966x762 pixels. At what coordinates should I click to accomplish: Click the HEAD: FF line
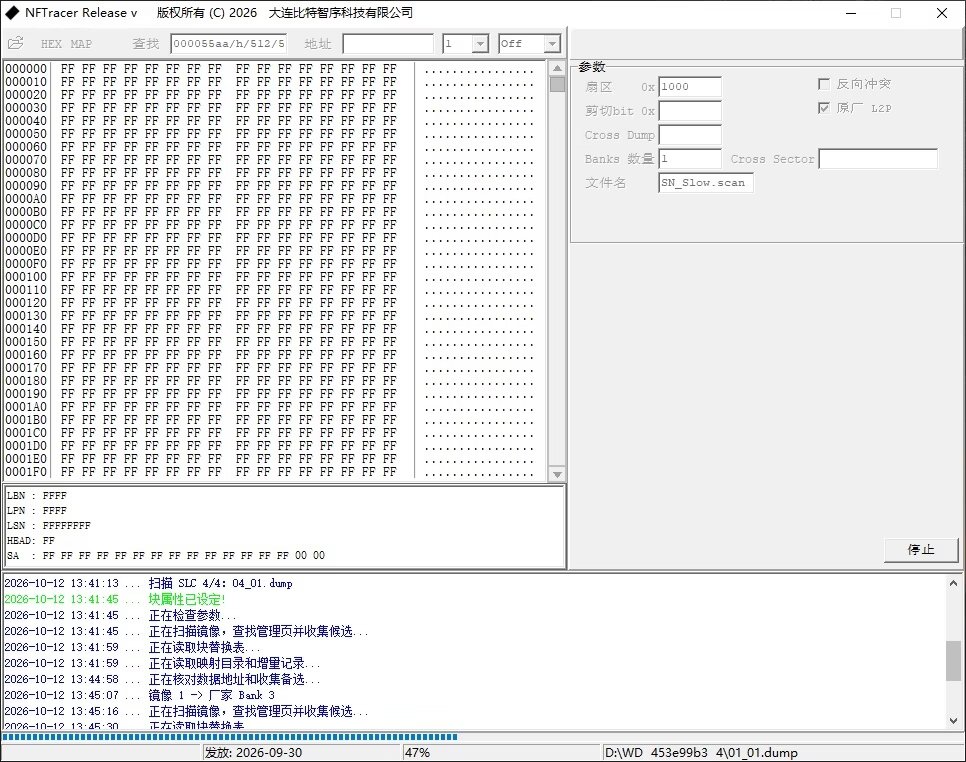tap(31, 540)
